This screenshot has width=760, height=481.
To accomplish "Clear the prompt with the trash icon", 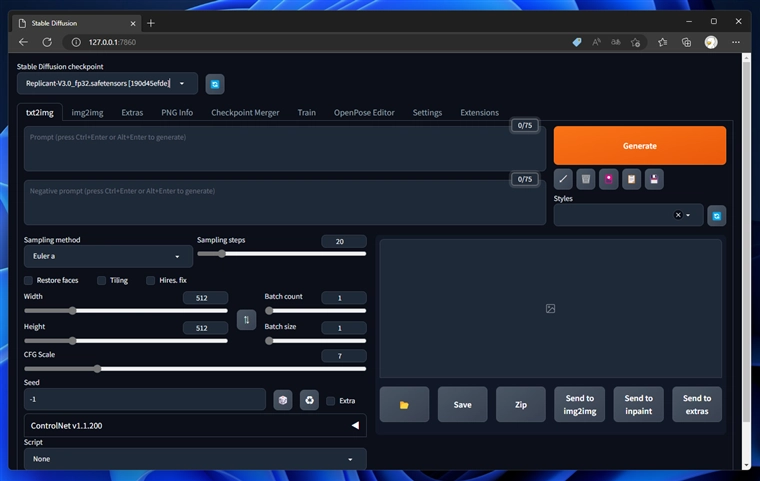I will click(586, 179).
